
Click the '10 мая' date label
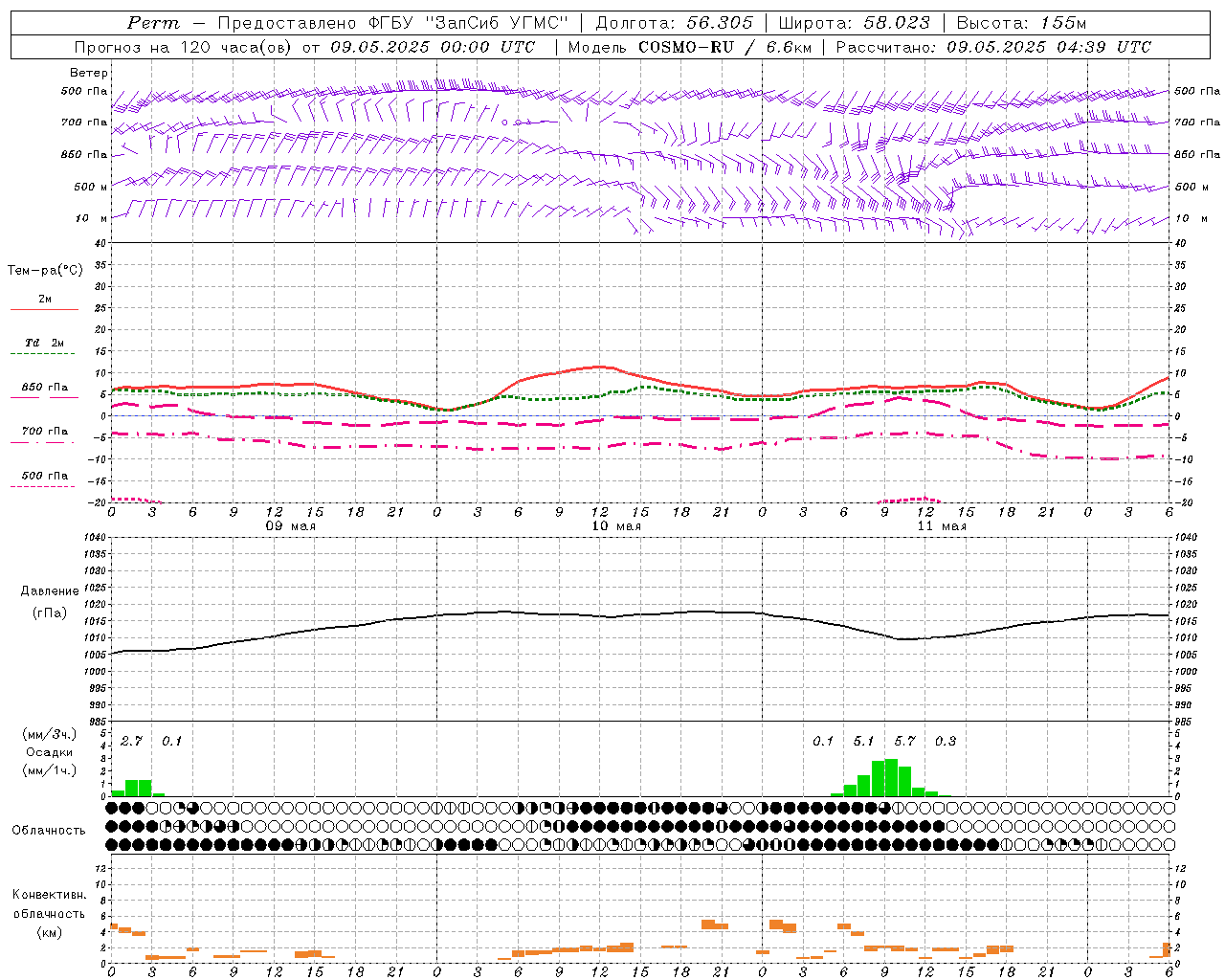[x=616, y=526]
